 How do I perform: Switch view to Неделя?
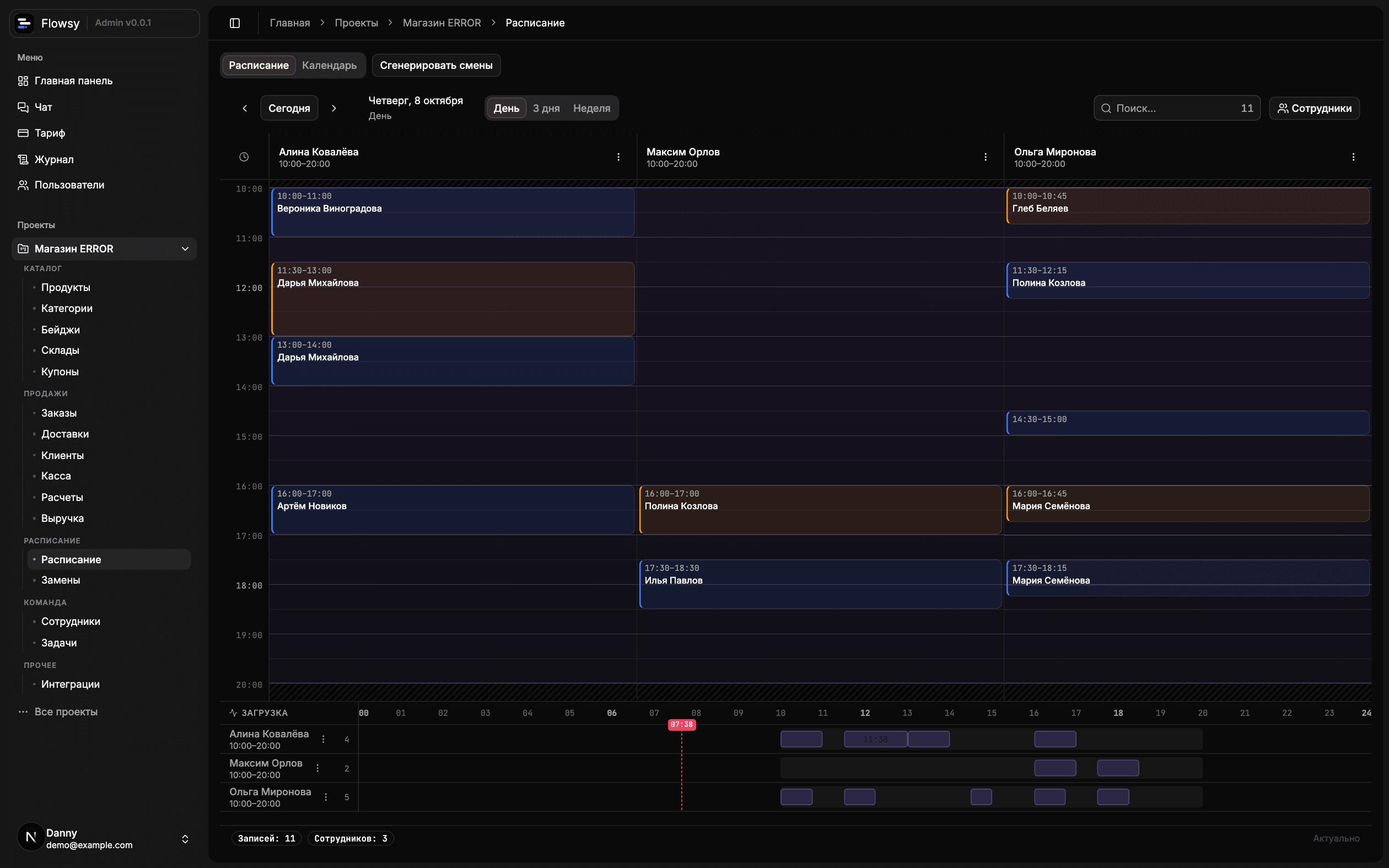(591, 108)
